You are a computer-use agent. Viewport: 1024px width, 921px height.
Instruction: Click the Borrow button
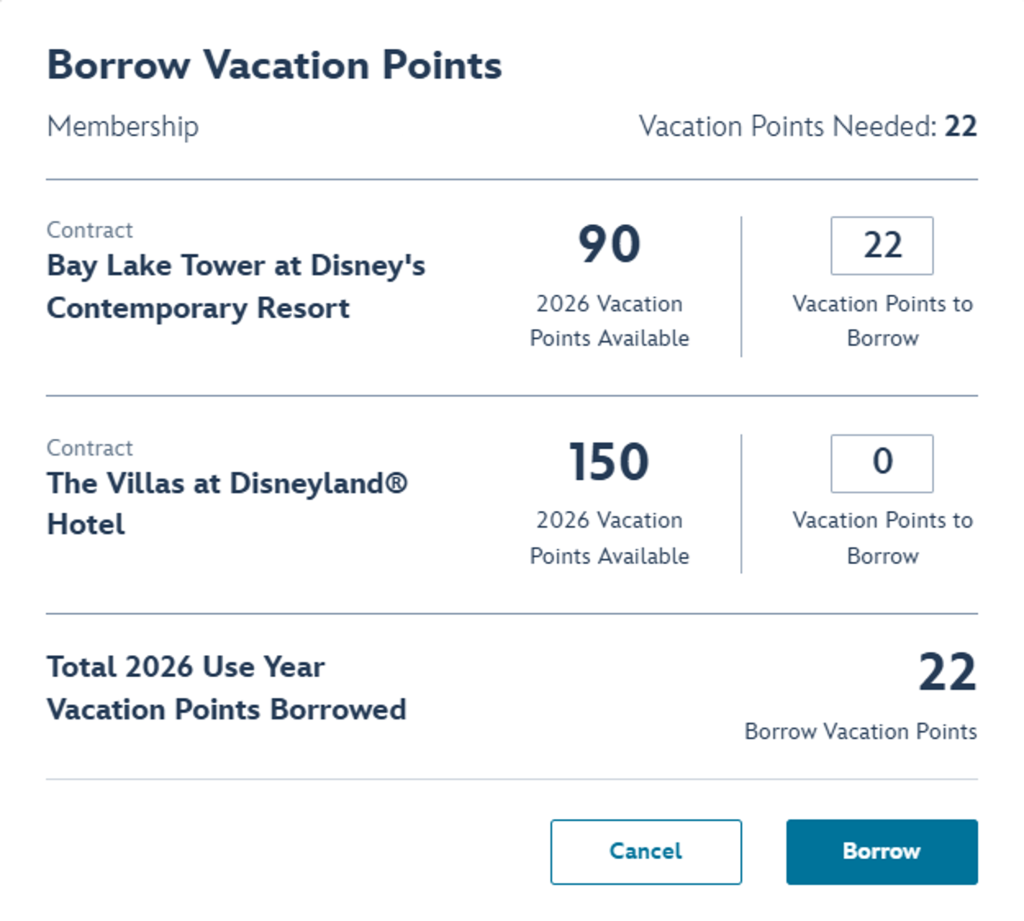click(882, 852)
